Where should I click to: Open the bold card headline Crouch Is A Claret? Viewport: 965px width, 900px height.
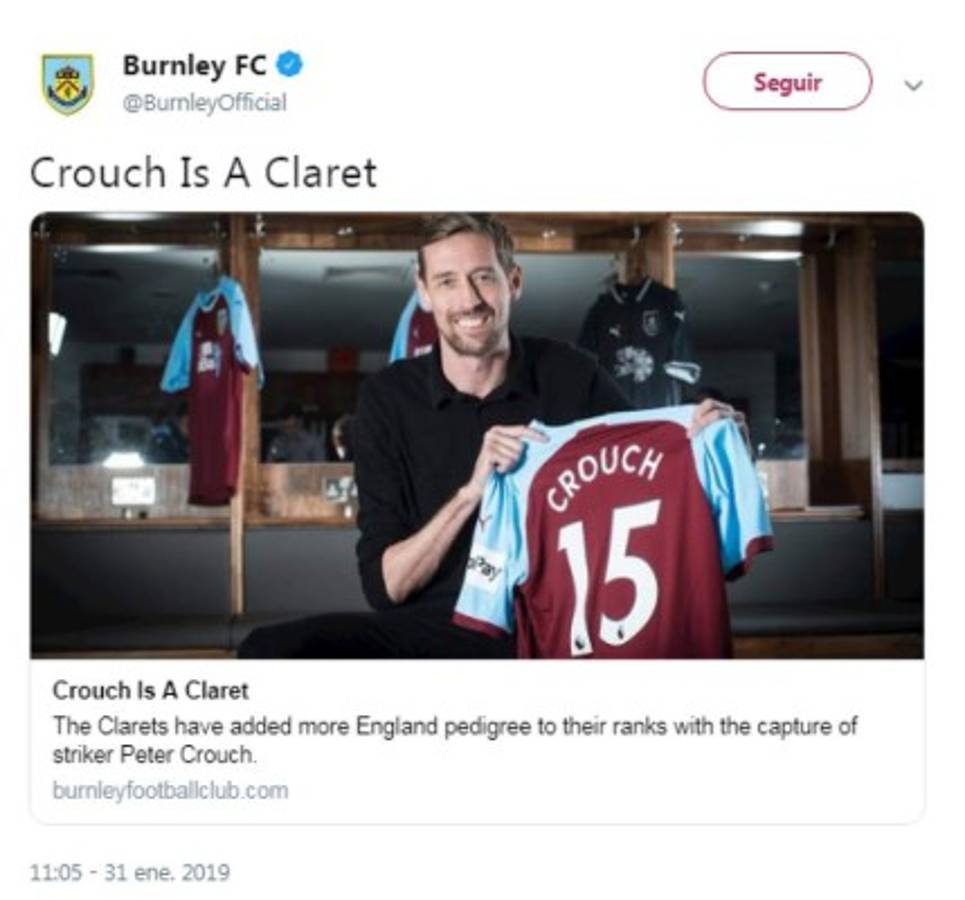coord(150,690)
